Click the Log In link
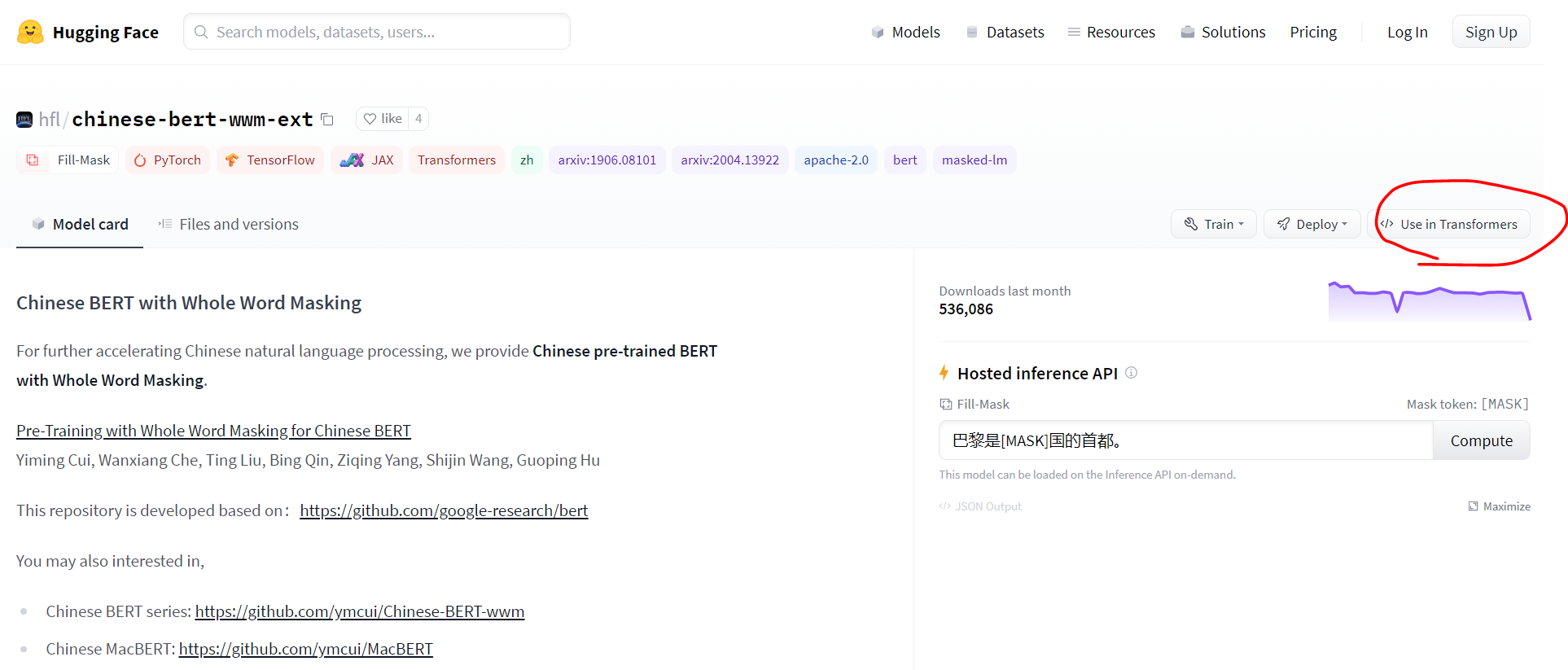Screen dimensions: 1568x670 point(1407,32)
